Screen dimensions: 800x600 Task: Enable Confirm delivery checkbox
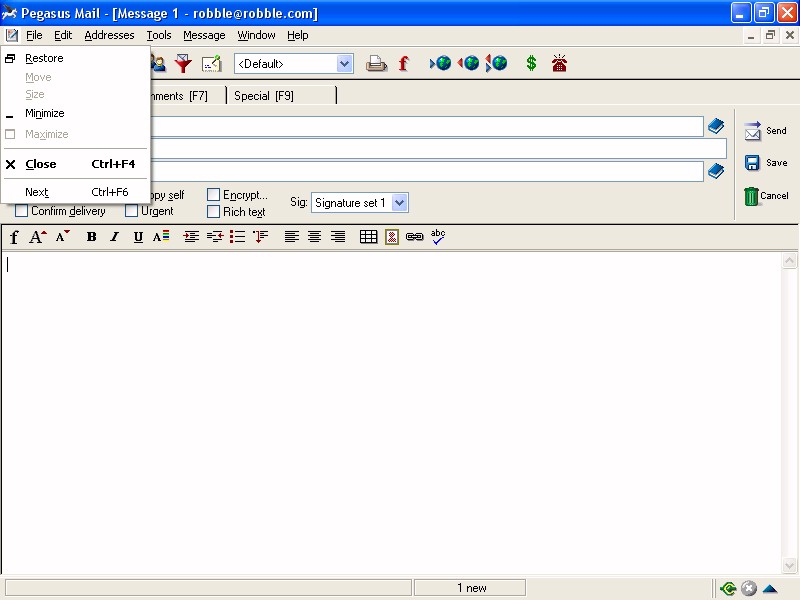[x=21, y=210]
